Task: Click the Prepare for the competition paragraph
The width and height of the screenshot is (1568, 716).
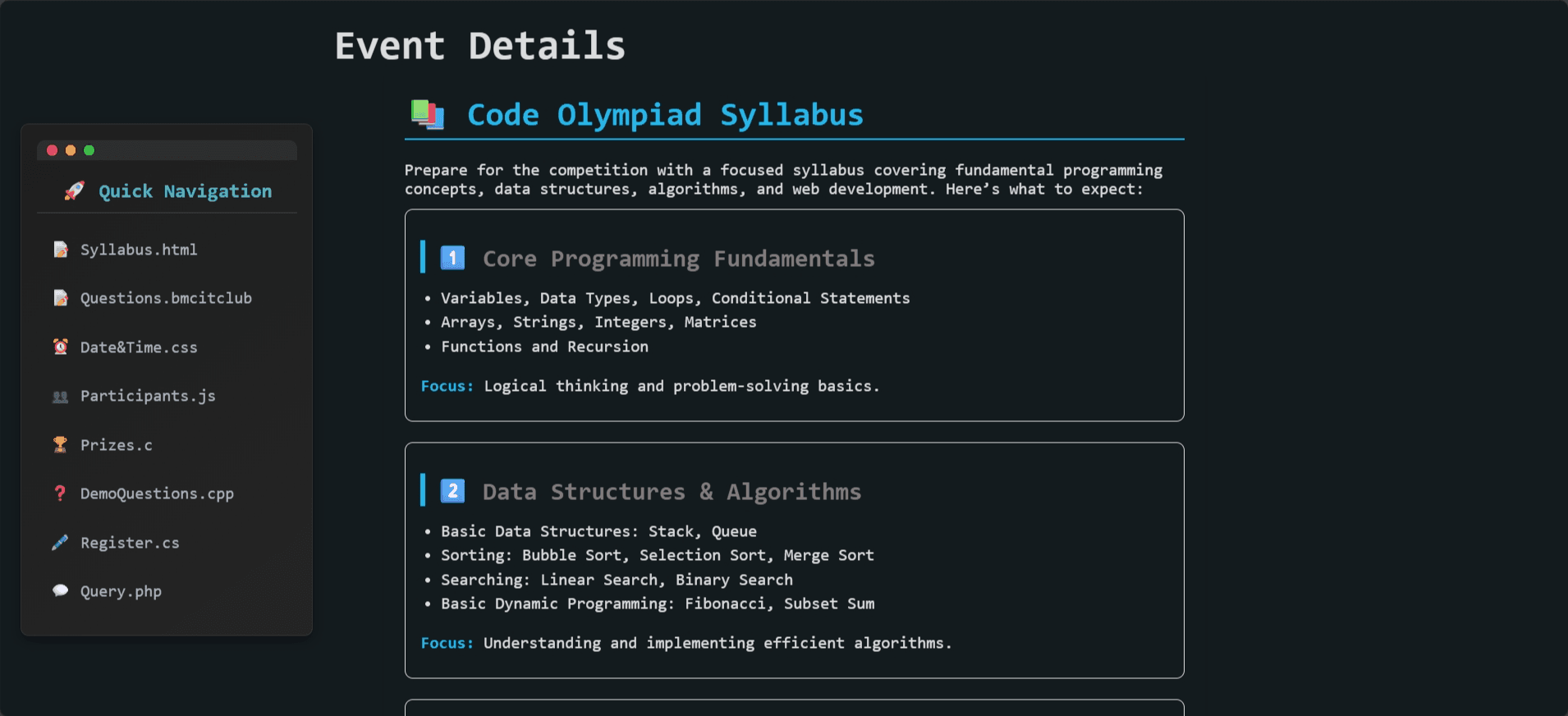Action: (783, 179)
